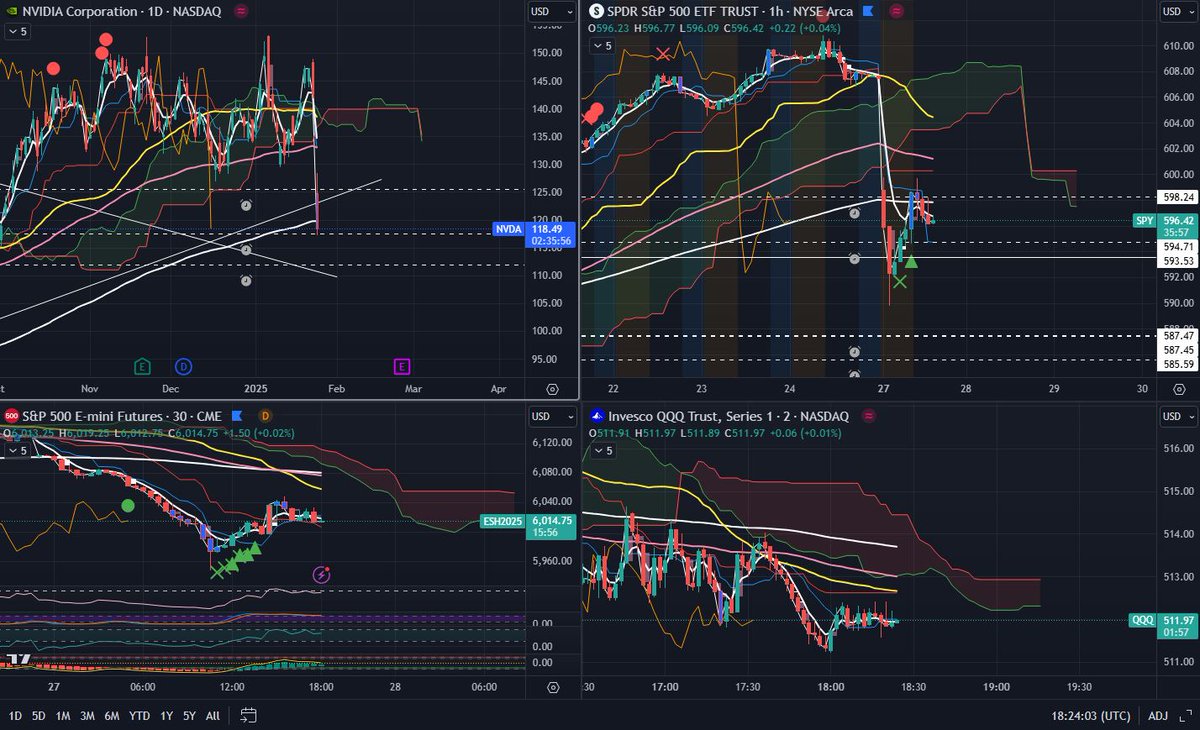Image resolution: width=1200 pixels, height=730 pixels.
Task: Click SPY alert clock icon at 594.71 line
Action: (x=854, y=259)
